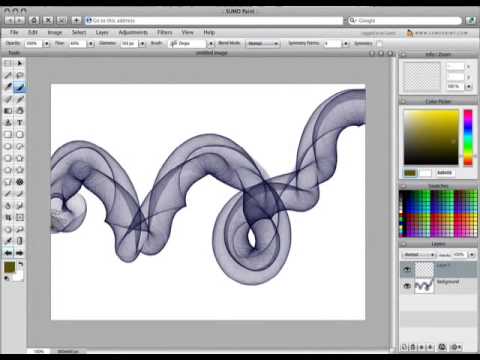Image resolution: width=480 pixels, height=360 pixels.
Task: Open the layer opacity dropdown arrow
Action: [x=472, y=255]
